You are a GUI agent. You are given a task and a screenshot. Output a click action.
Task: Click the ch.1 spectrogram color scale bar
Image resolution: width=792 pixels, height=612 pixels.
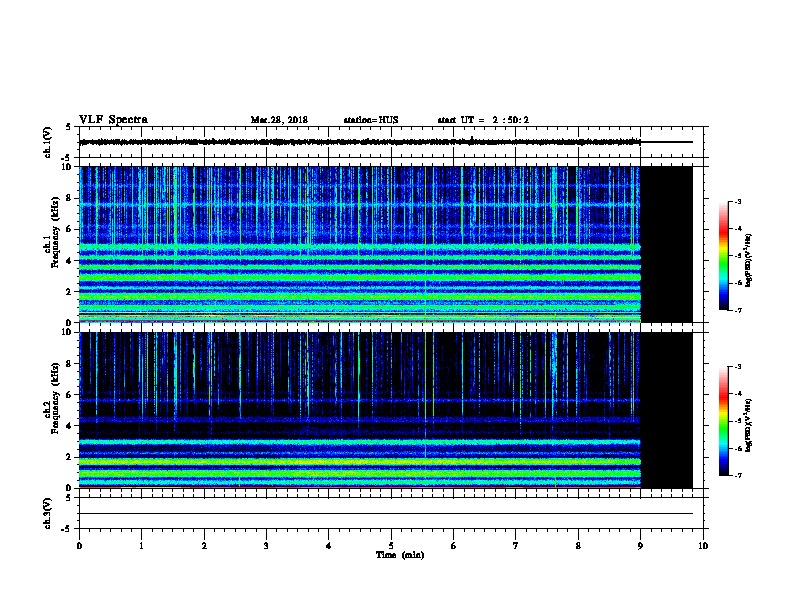[x=724, y=256]
